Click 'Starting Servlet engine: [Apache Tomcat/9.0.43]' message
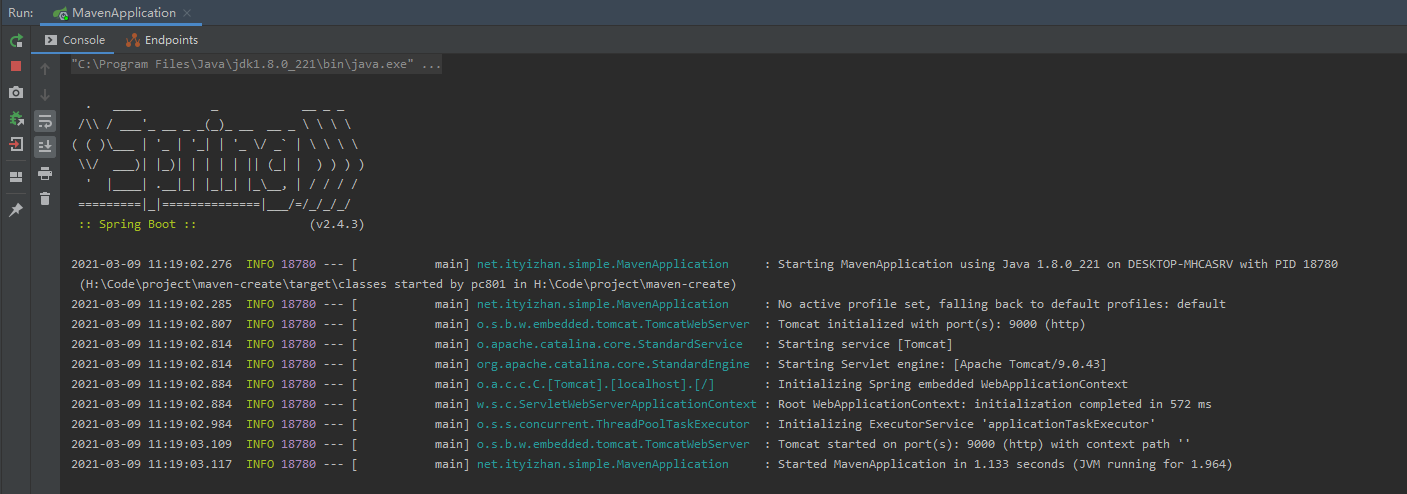Viewport: 1407px width, 494px height. click(942, 364)
